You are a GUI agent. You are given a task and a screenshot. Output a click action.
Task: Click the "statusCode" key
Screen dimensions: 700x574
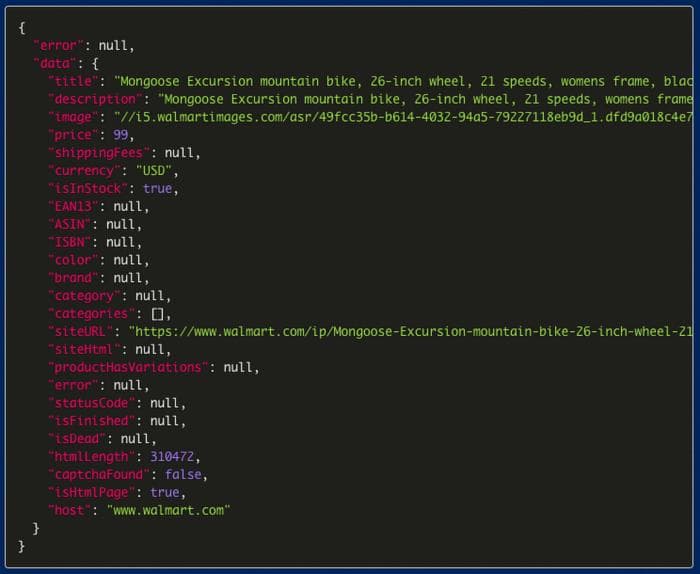pyautogui.click(x=93, y=403)
